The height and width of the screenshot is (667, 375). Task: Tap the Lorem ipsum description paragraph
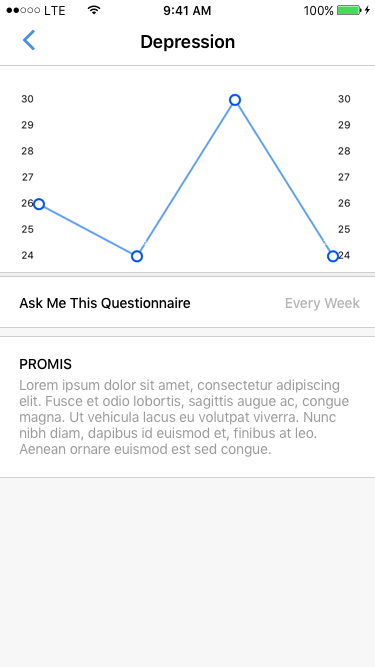pos(184,417)
